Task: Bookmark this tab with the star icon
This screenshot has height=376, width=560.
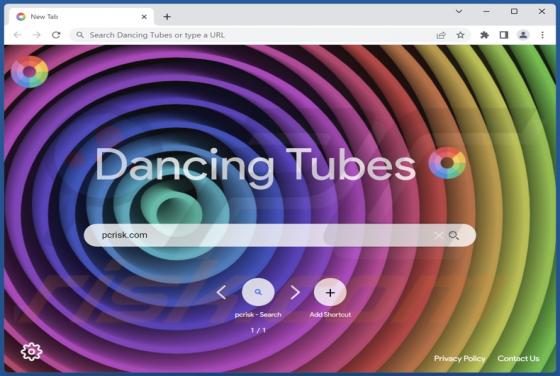Action: [460, 35]
